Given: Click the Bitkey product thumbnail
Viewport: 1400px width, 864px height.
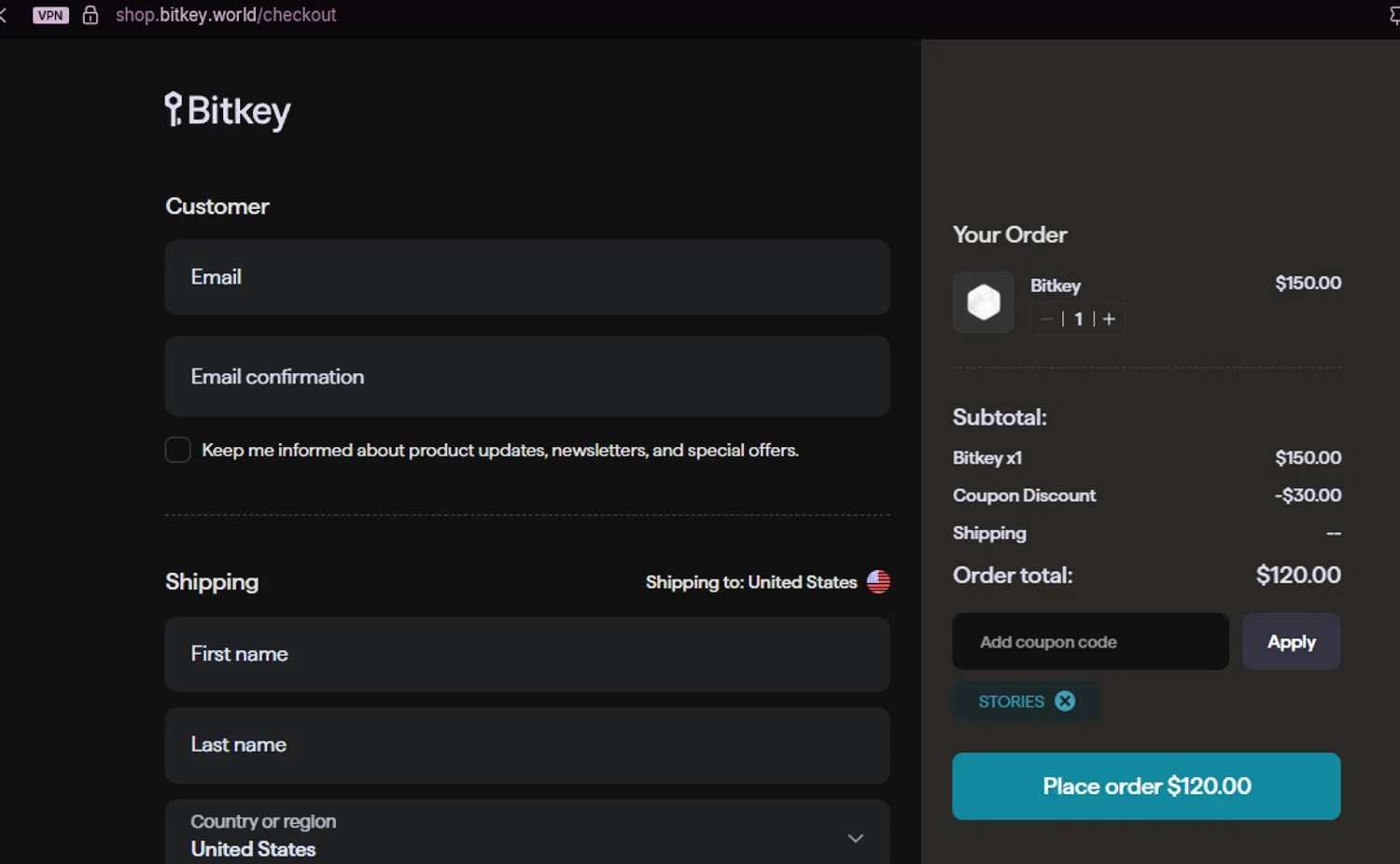Looking at the screenshot, I should 984,302.
